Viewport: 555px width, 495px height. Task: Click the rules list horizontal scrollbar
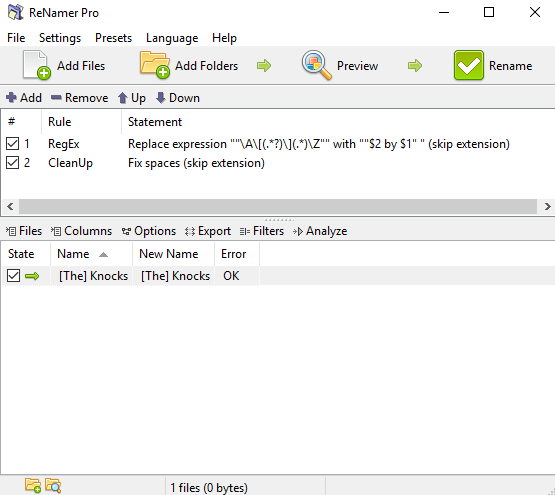point(278,206)
